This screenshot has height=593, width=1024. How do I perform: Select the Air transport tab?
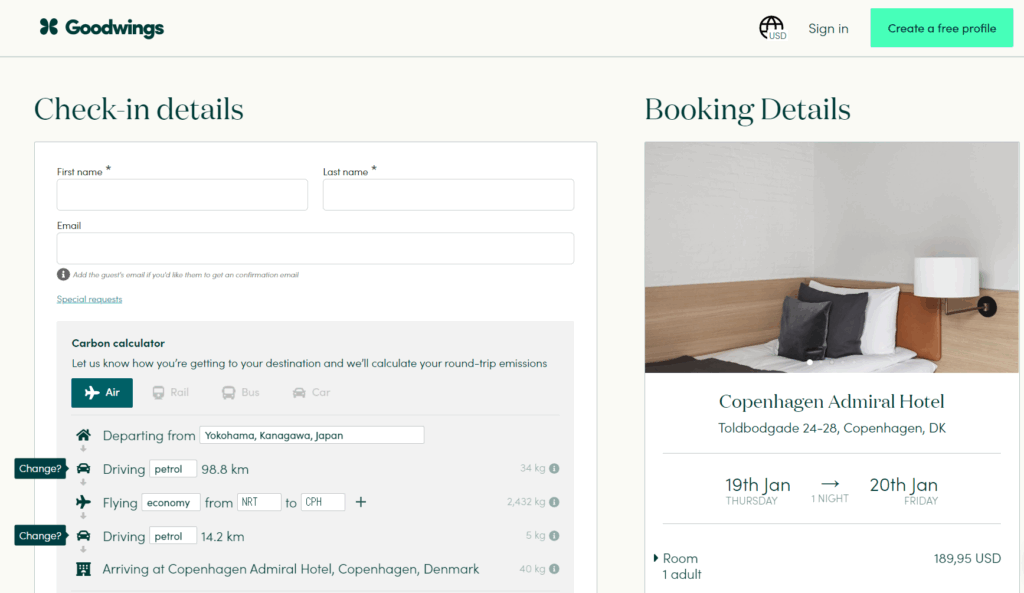click(x=102, y=393)
